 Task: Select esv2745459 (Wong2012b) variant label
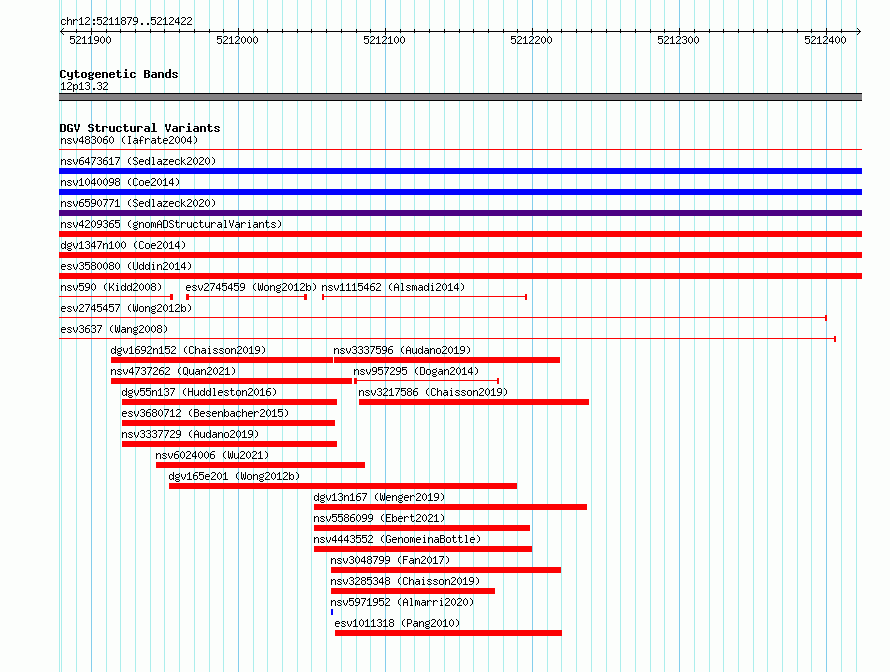tap(251, 287)
